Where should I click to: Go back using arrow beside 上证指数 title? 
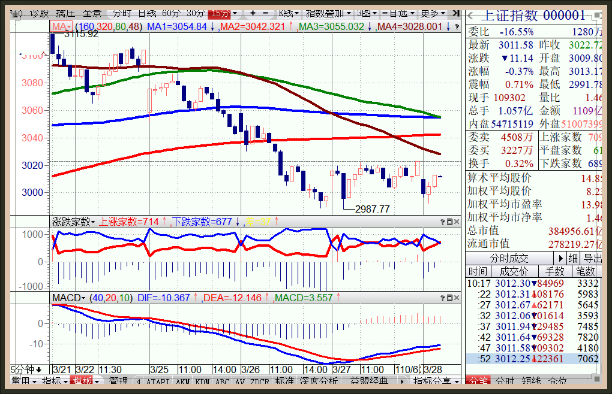[x=471, y=16]
